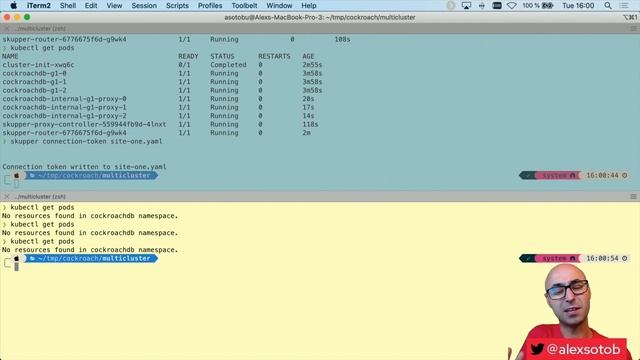Click the cockroachdb-g1-0 pod name
The height and width of the screenshot is (360, 640).
pyautogui.click(x=34, y=73)
